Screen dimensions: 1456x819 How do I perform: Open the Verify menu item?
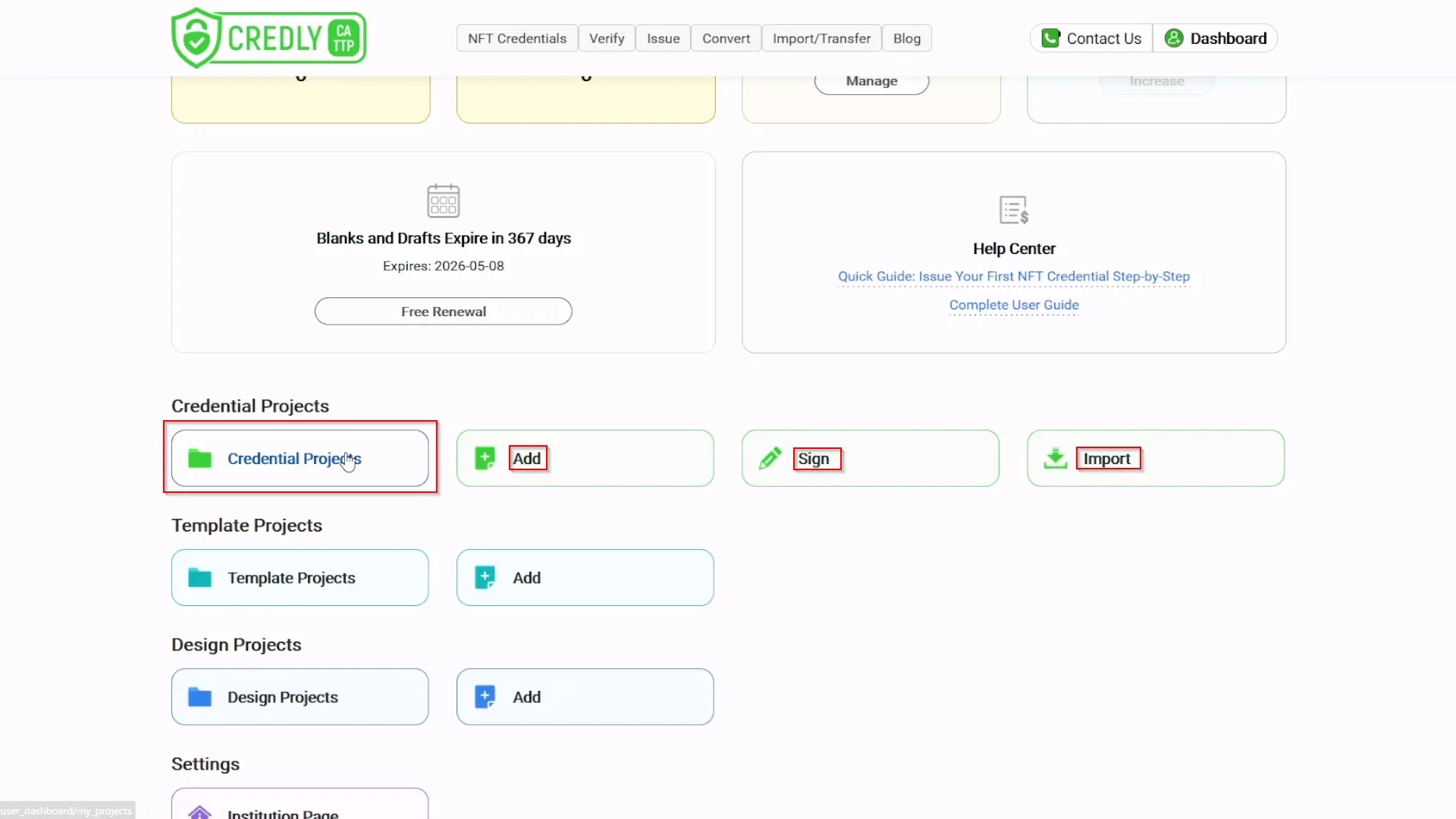click(x=607, y=38)
